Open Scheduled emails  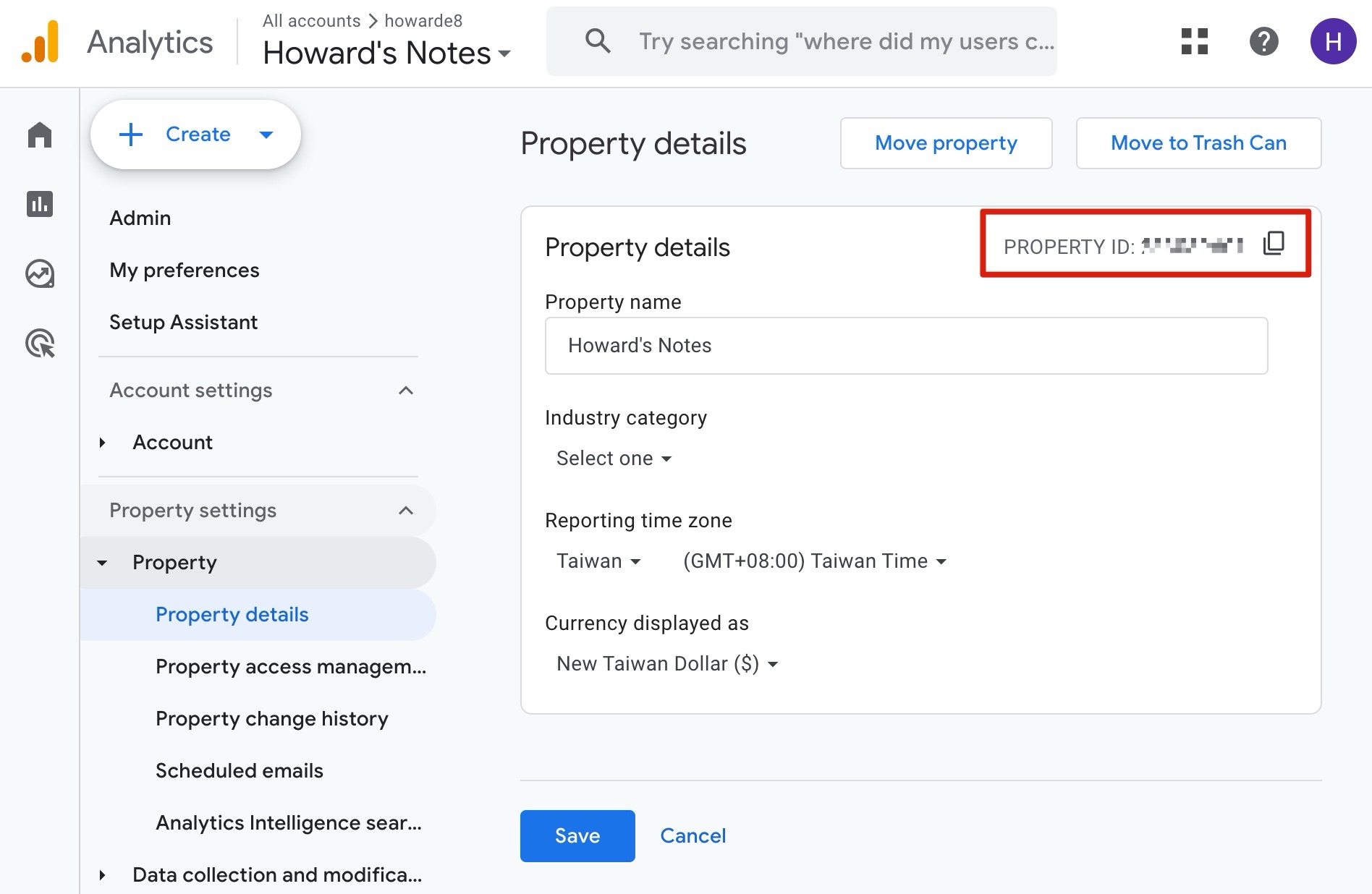(240, 771)
